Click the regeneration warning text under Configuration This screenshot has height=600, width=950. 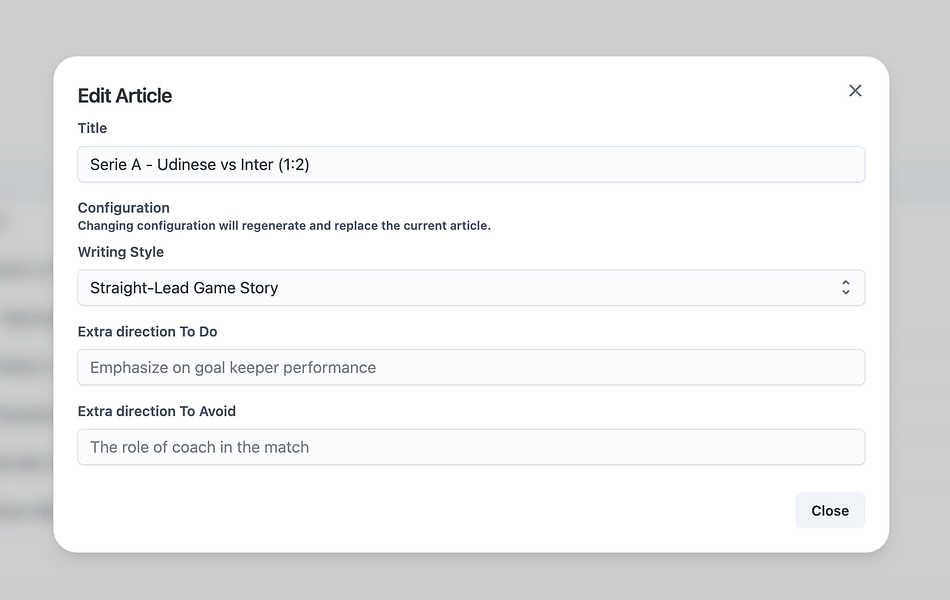click(x=284, y=226)
